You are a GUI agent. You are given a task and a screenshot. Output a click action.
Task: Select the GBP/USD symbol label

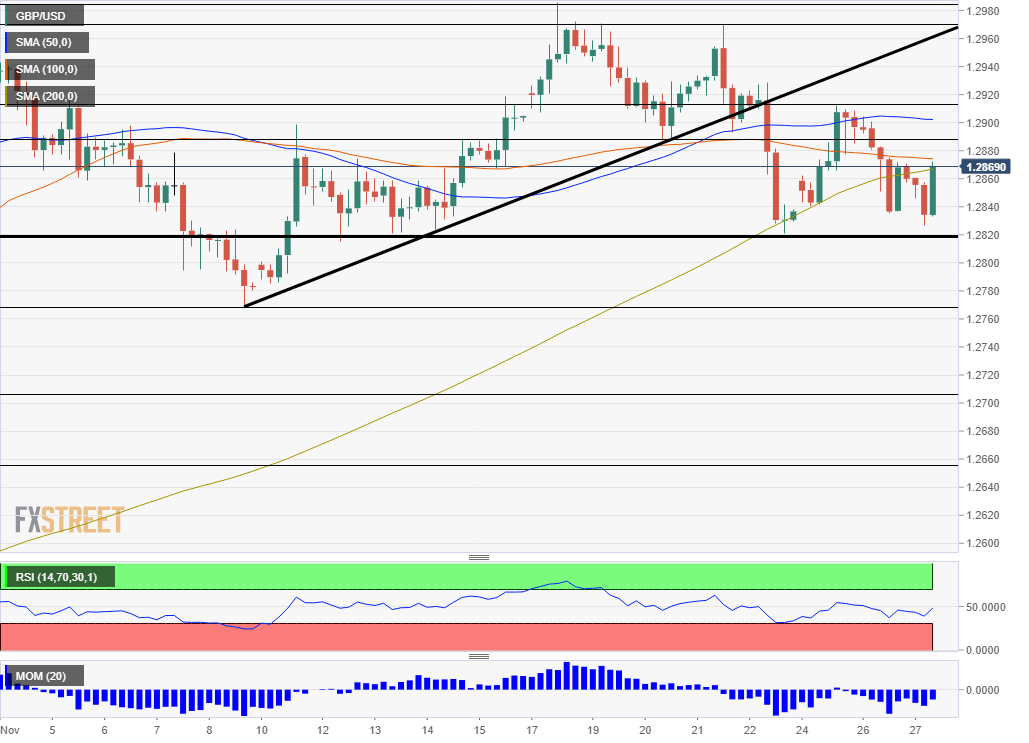(x=42, y=15)
